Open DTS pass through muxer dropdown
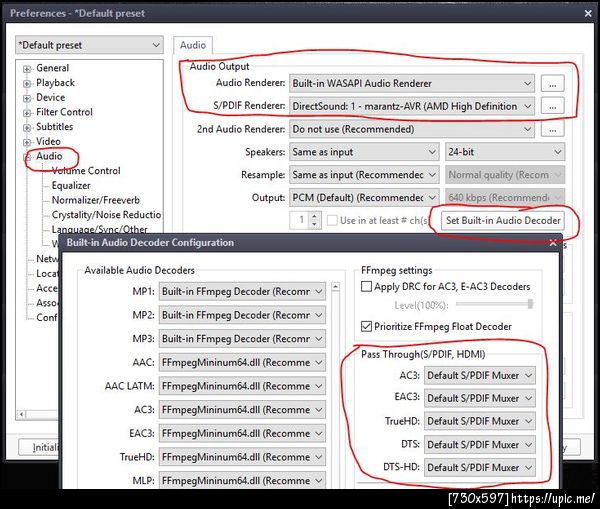Image resolution: width=600 pixels, height=509 pixels. tap(480, 445)
